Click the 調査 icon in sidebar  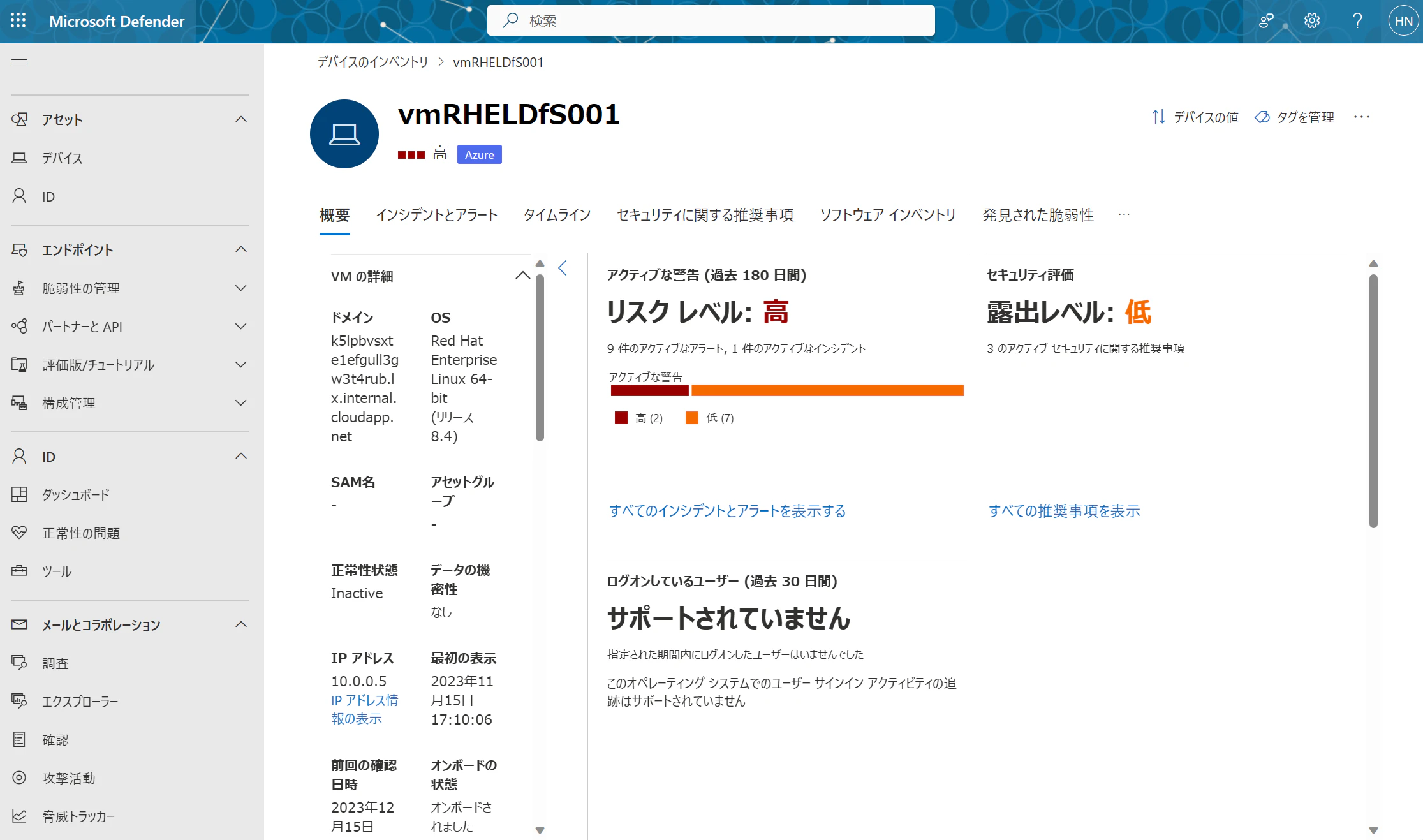19,663
